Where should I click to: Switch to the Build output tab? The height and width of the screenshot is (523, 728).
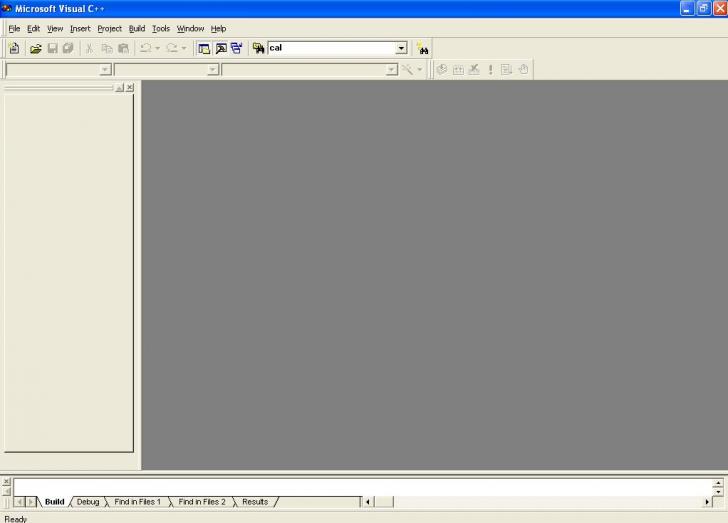pos(55,502)
